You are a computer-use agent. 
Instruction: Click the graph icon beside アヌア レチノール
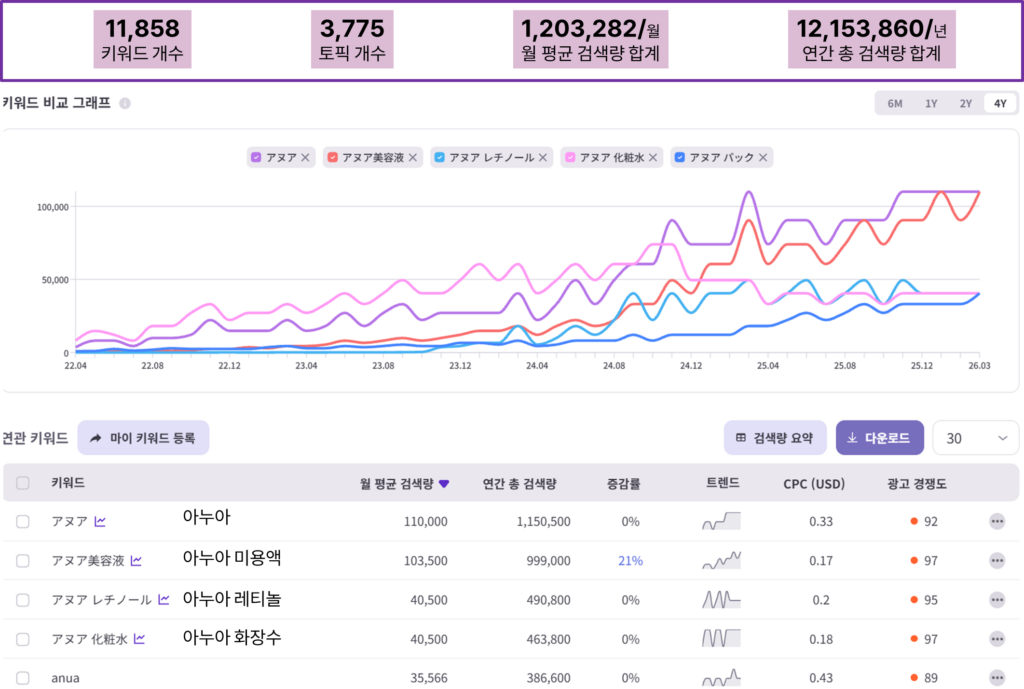coord(163,599)
